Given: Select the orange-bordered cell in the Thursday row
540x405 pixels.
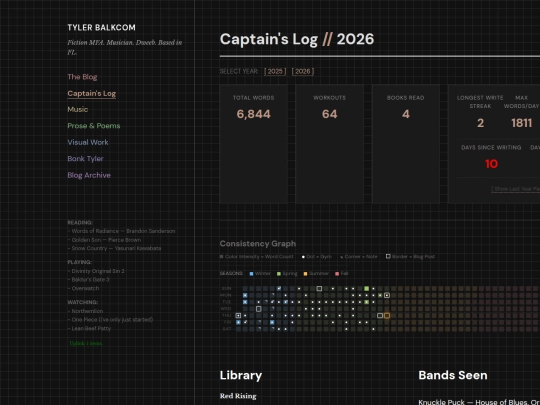Looking at the screenshot, I should (x=387, y=315).
